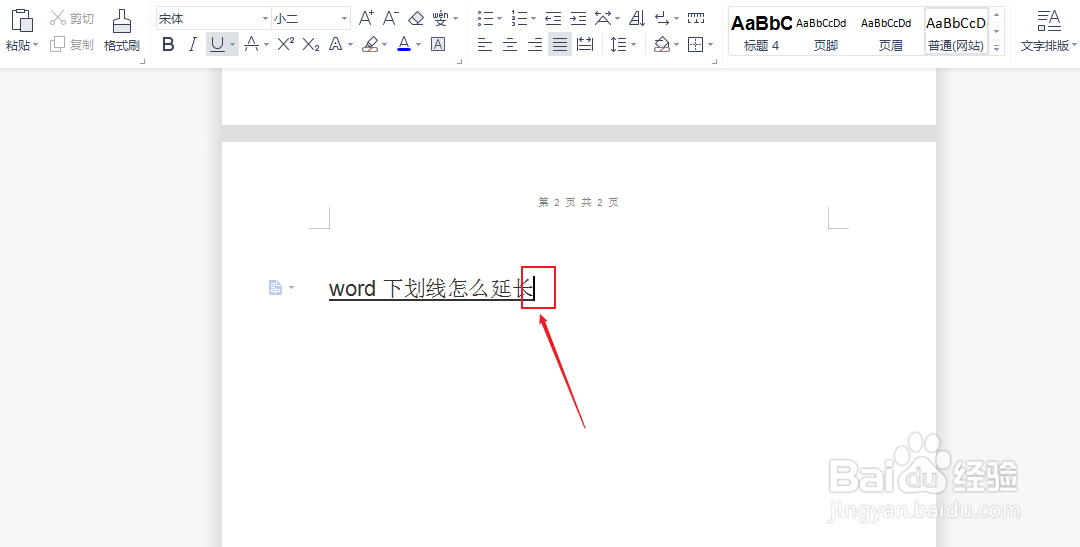Select the Format Painter (格式刷) tool
The height and width of the screenshot is (547, 1080).
pyautogui.click(x=122, y=31)
